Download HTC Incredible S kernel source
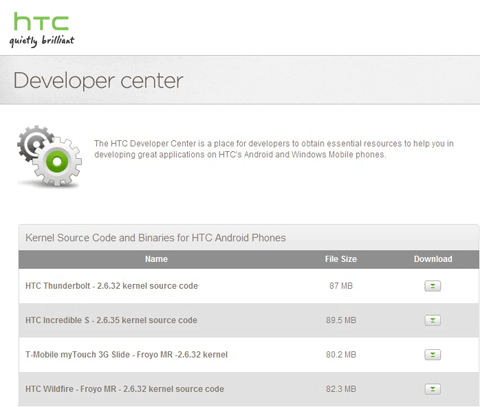This screenshot has width=480, height=407. 432,320
